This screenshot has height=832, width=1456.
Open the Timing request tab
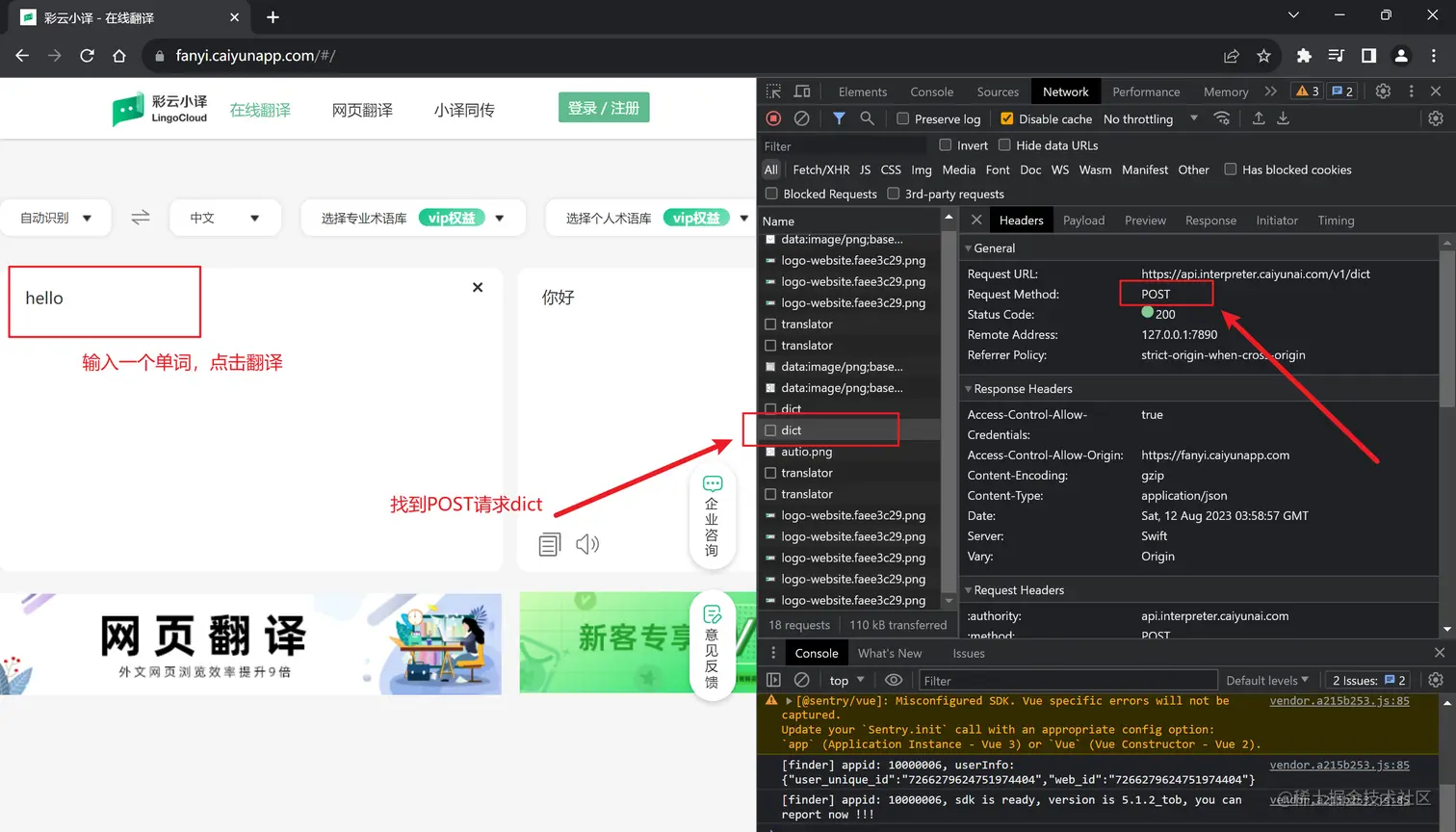point(1336,221)
